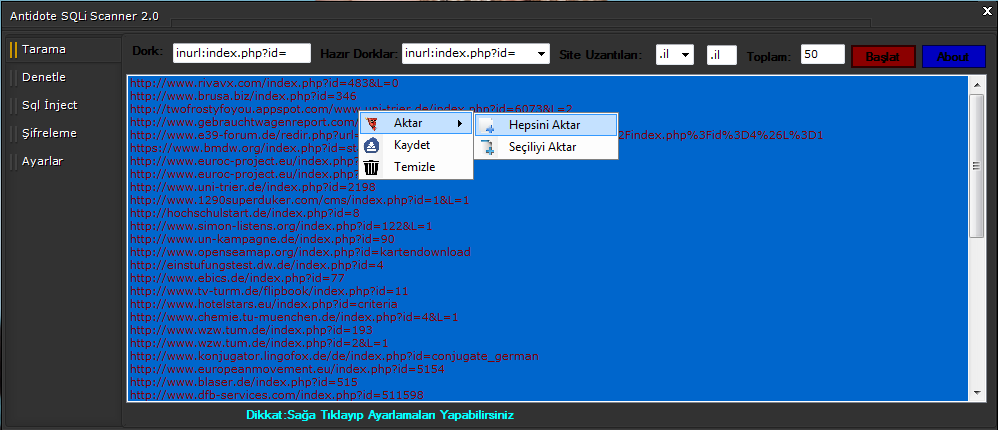Select the chemie.tu-muenchen.de URL row
Screen dimensions: 998x430
click(x=294, y=317)
